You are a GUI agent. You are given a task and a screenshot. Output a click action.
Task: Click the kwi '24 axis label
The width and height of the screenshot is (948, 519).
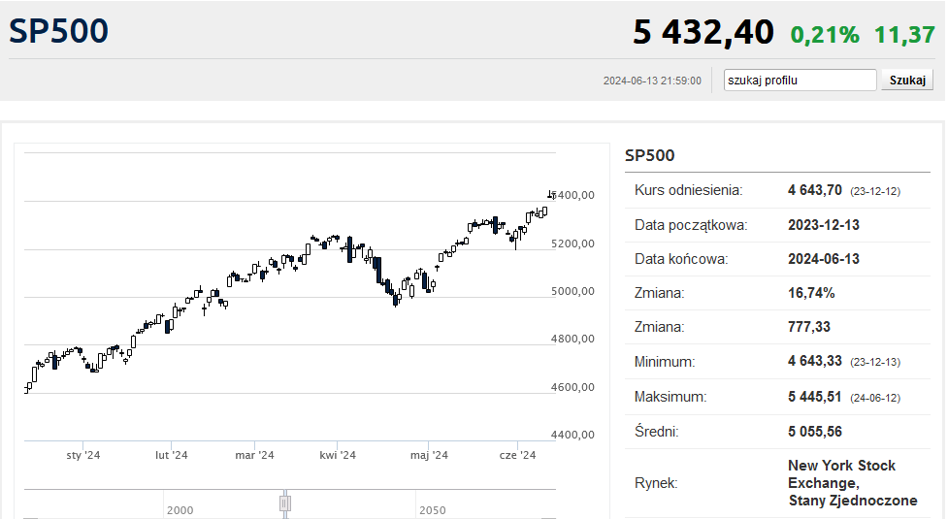[x=337, y=455]
